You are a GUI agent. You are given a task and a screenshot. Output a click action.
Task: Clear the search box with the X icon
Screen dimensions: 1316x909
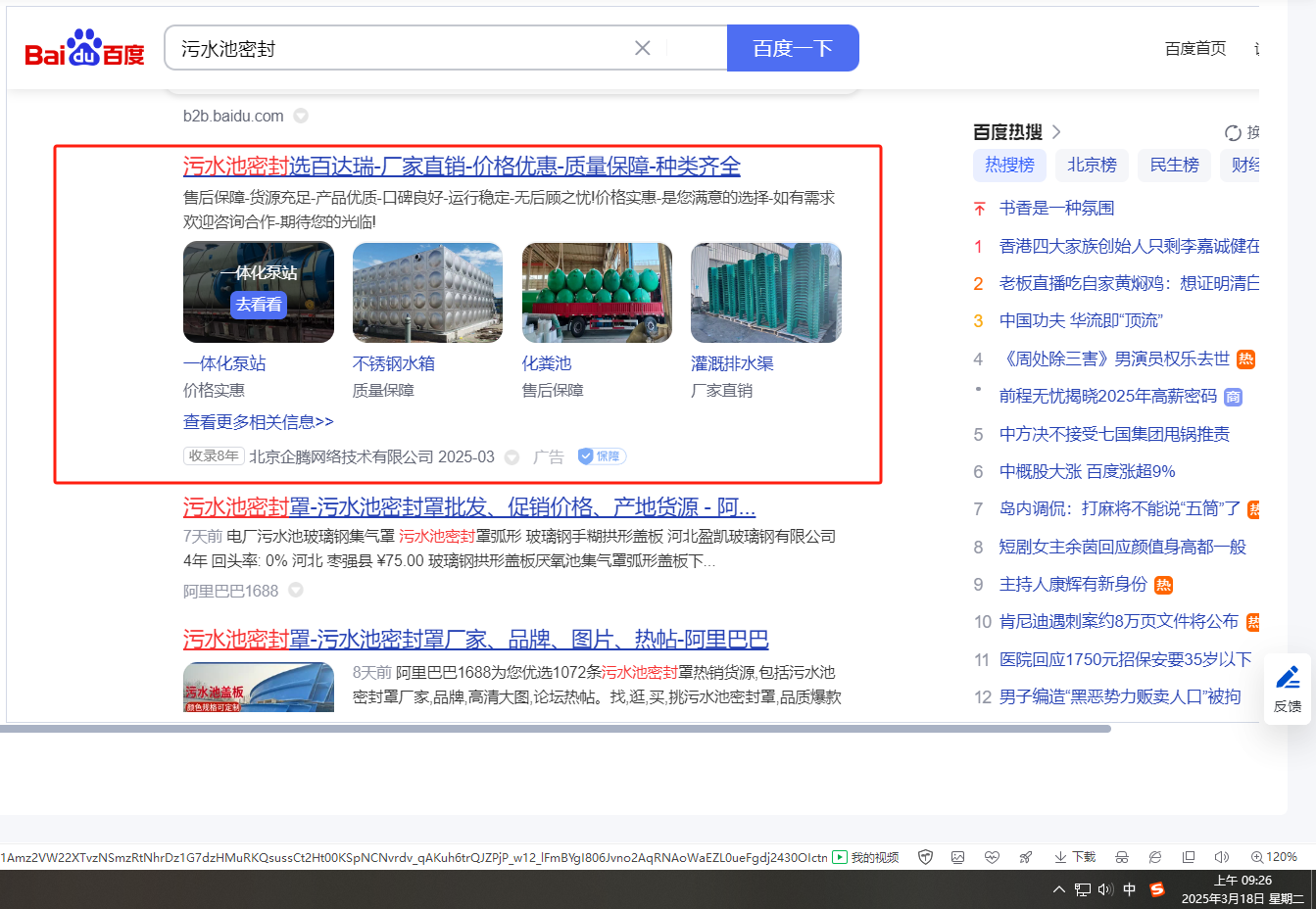[x=643, y=48]
